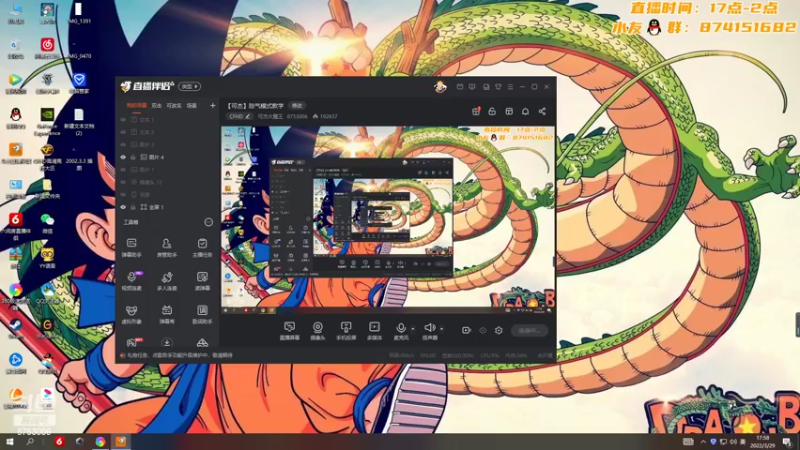Add a new scene with plus icon
This screenshot has width=800, height=450.
click(x=213, y=106)
